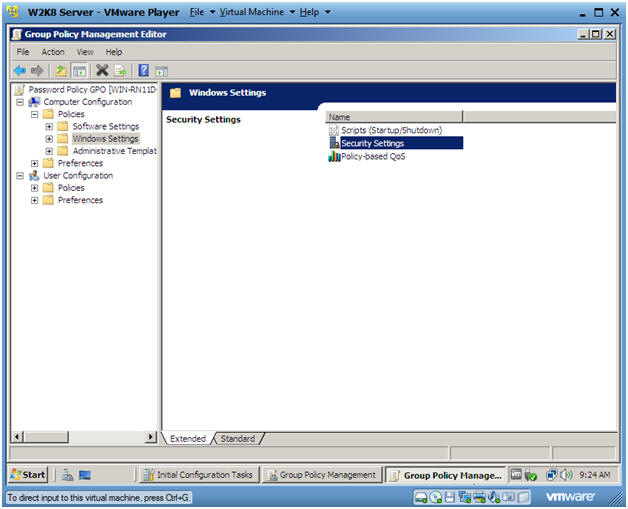Click the User Configuration node icon
This screenshot has height=509, width=628.
coord(35,175)
